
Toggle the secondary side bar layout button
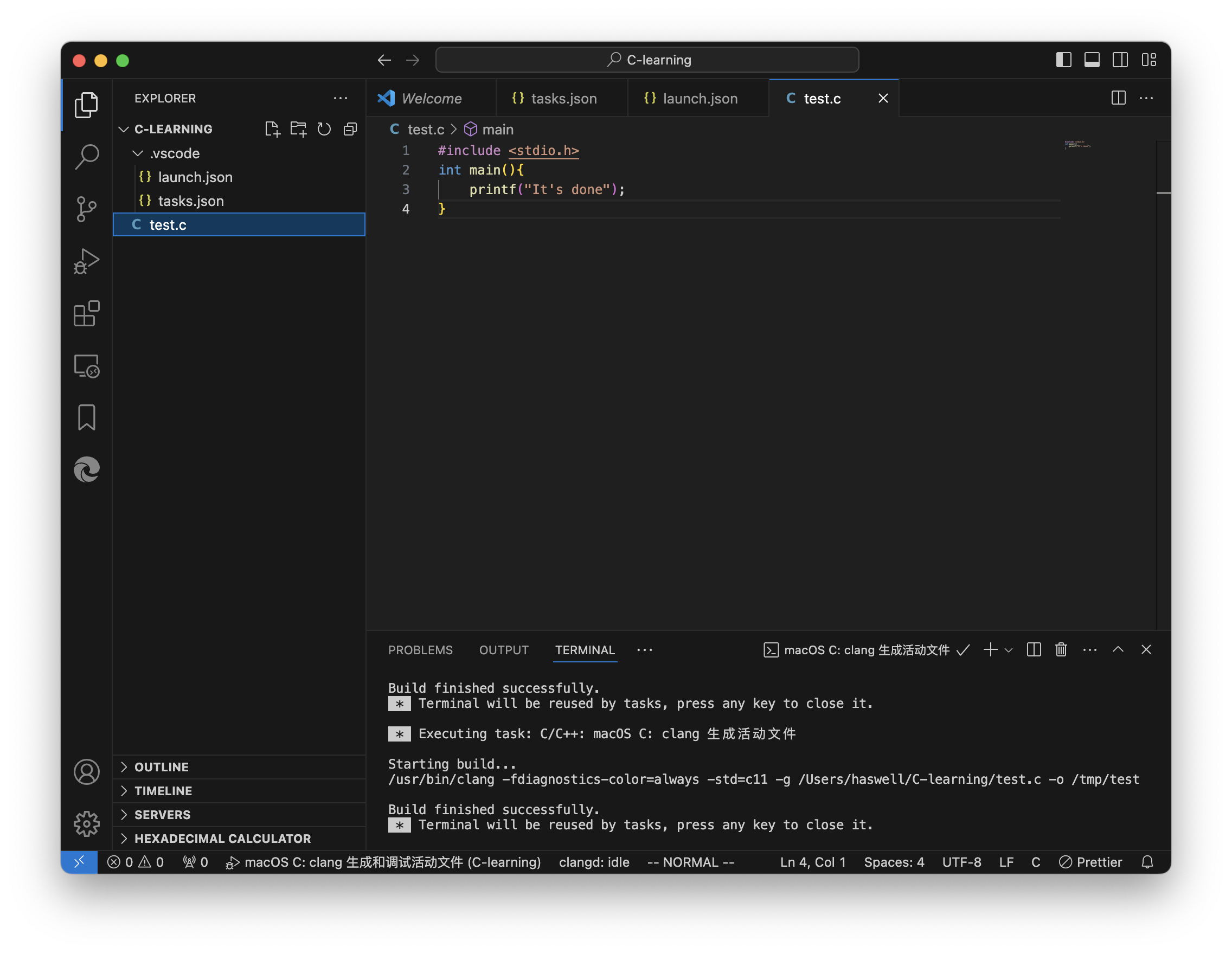click(x=1120, y=60)
